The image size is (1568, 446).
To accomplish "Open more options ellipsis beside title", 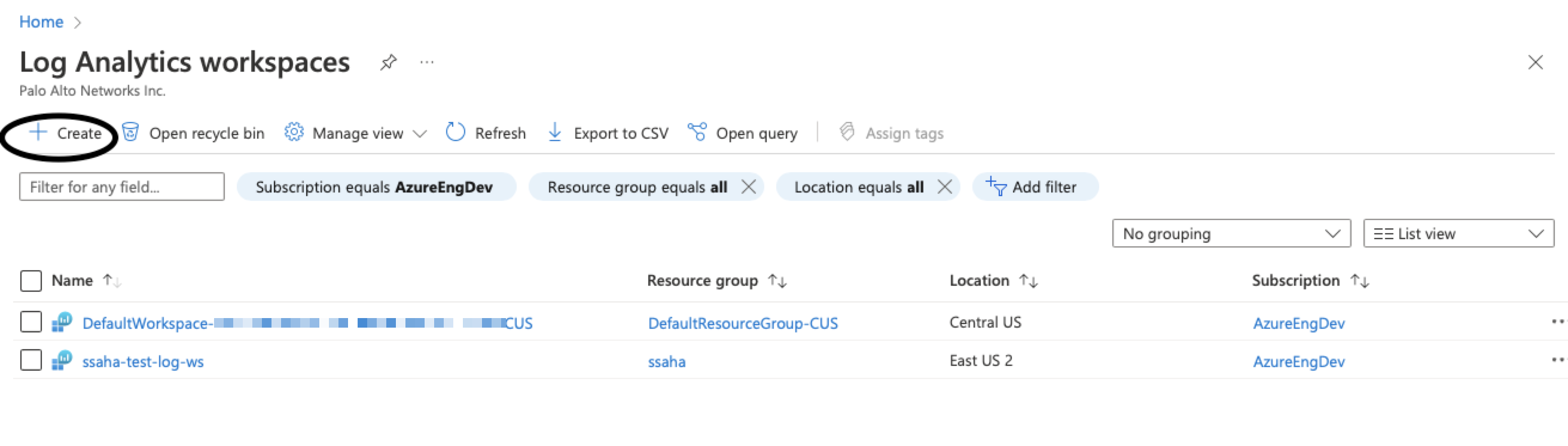I will [x=427, y=62].
